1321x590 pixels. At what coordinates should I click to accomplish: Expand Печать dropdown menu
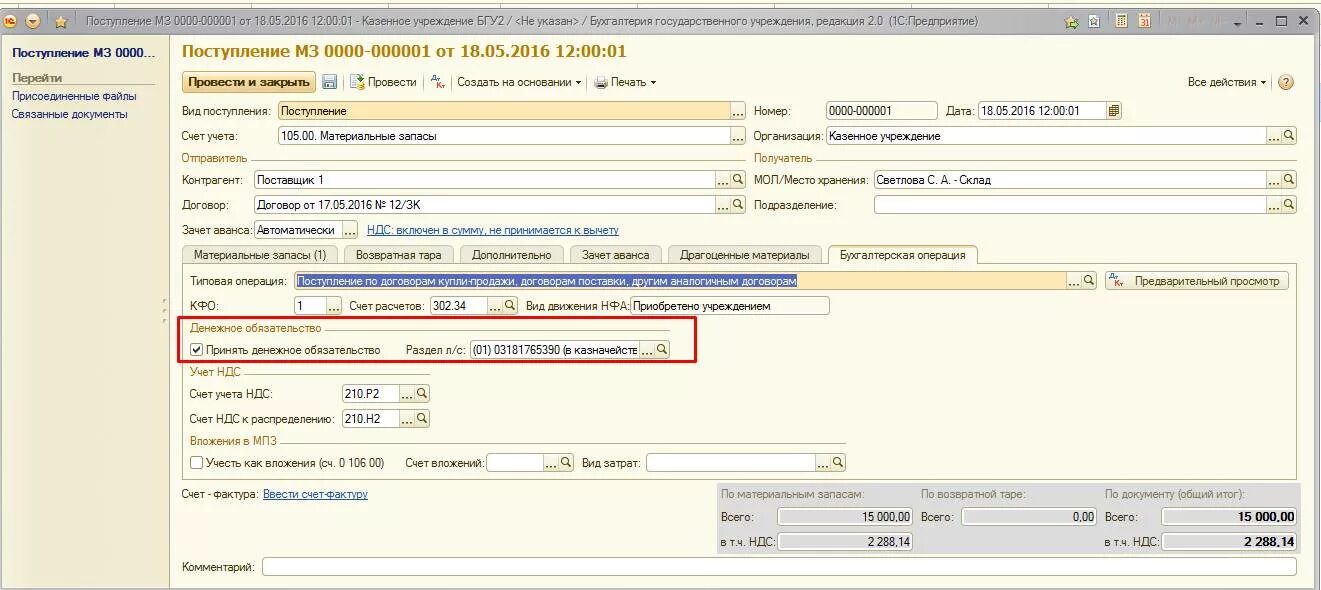pyautogui.click(x=625, y=82)
